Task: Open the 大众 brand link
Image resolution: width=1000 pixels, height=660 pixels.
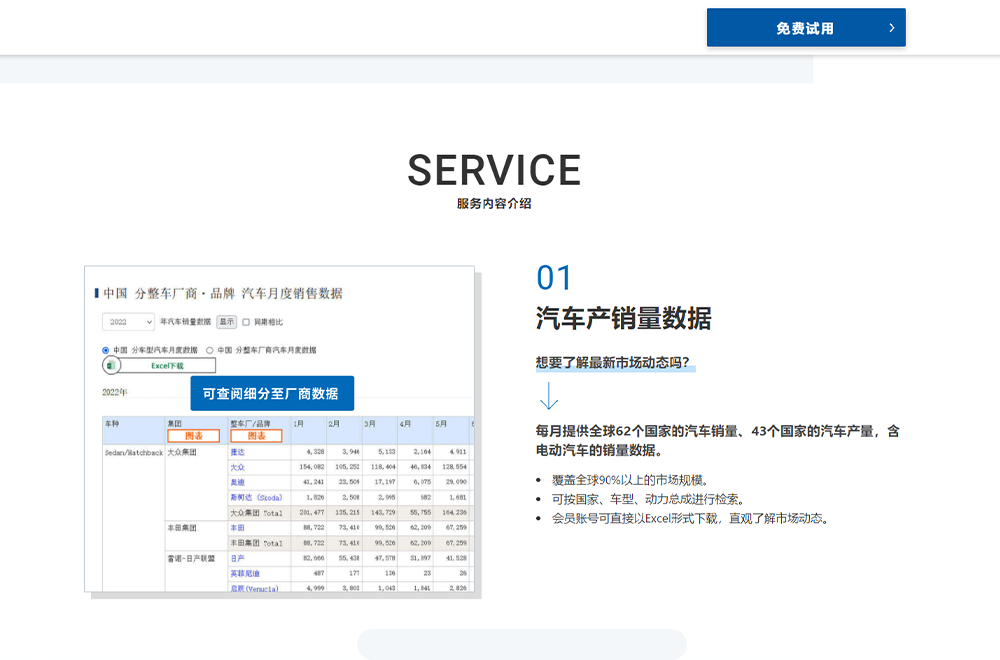Action: point(237,467)
